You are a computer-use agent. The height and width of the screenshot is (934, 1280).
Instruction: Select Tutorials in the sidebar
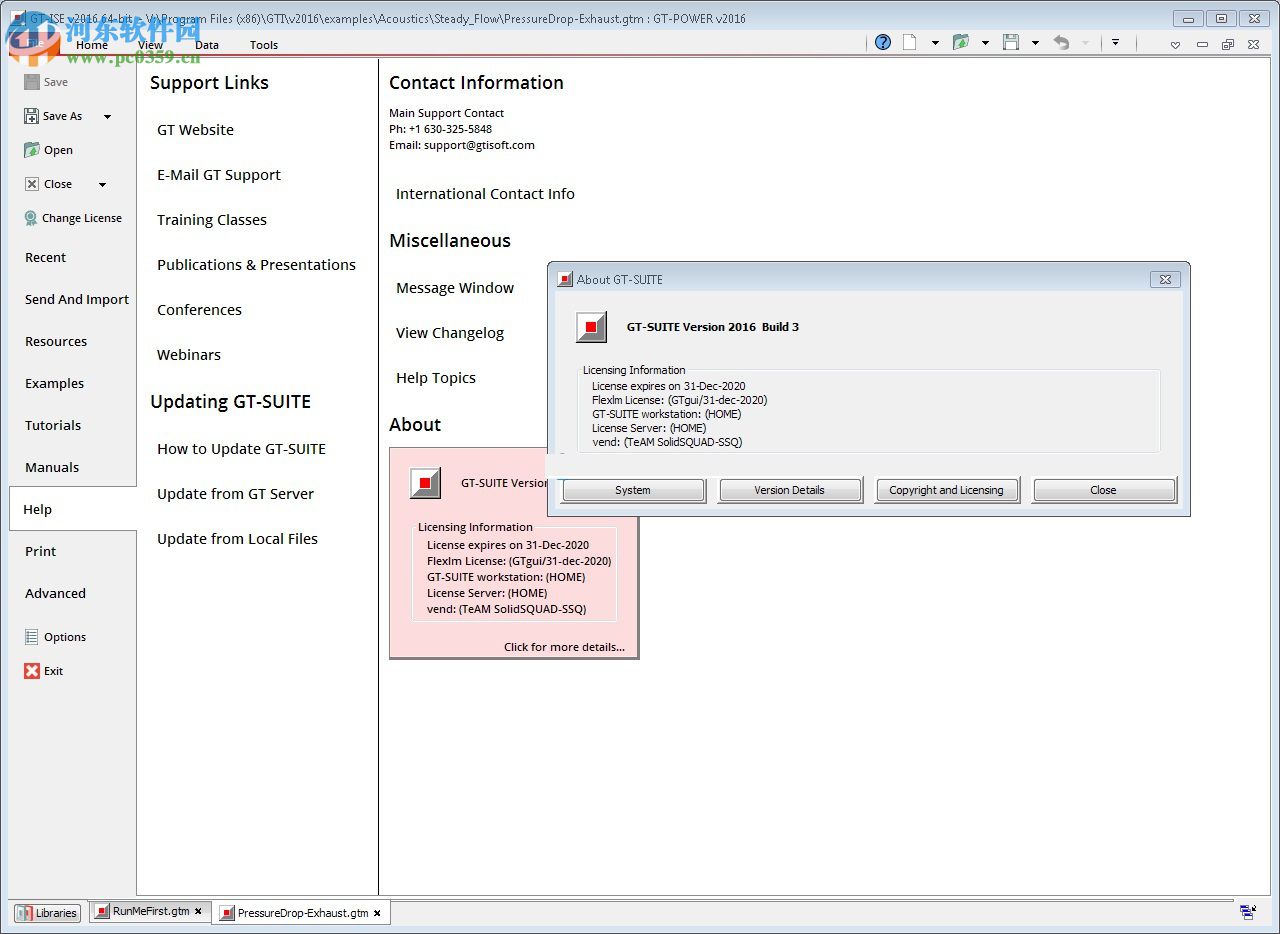53,425
